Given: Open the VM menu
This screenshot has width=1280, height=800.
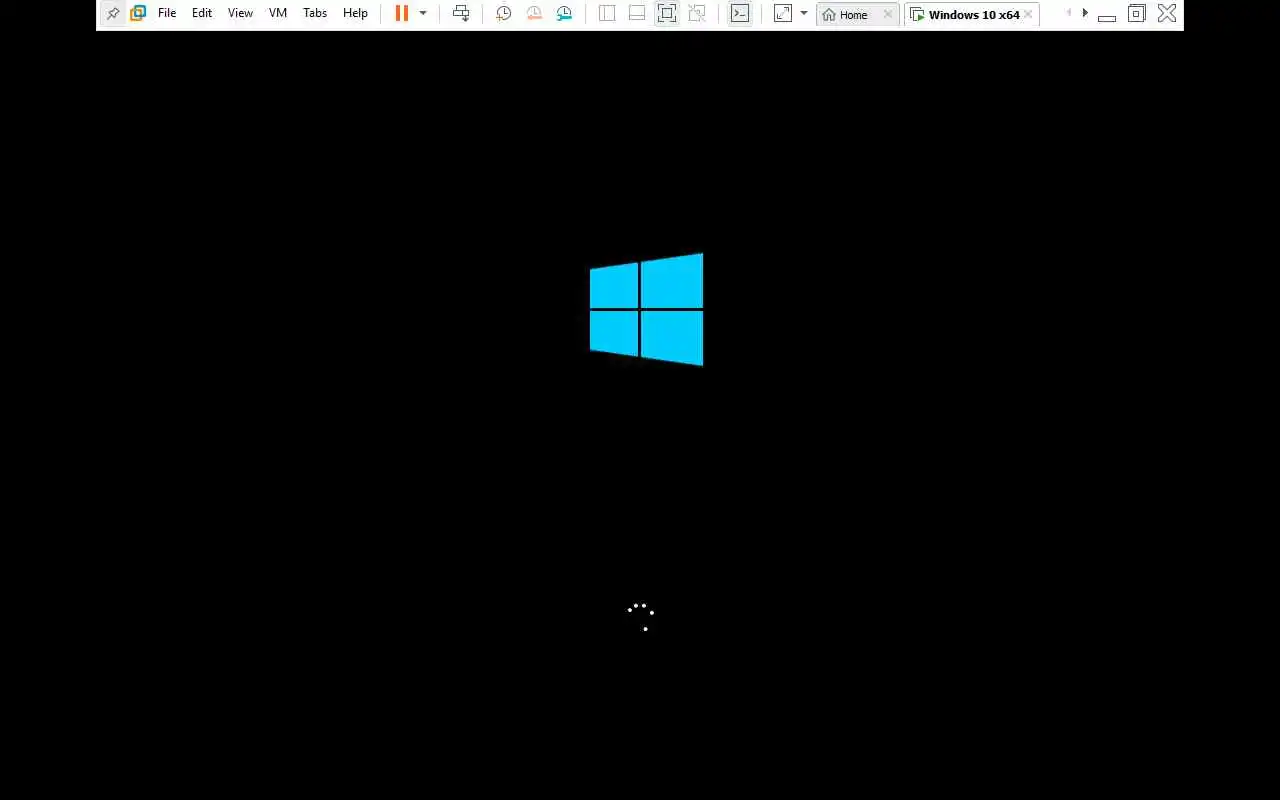Looking at the screenshot, I should coord(278,13).
